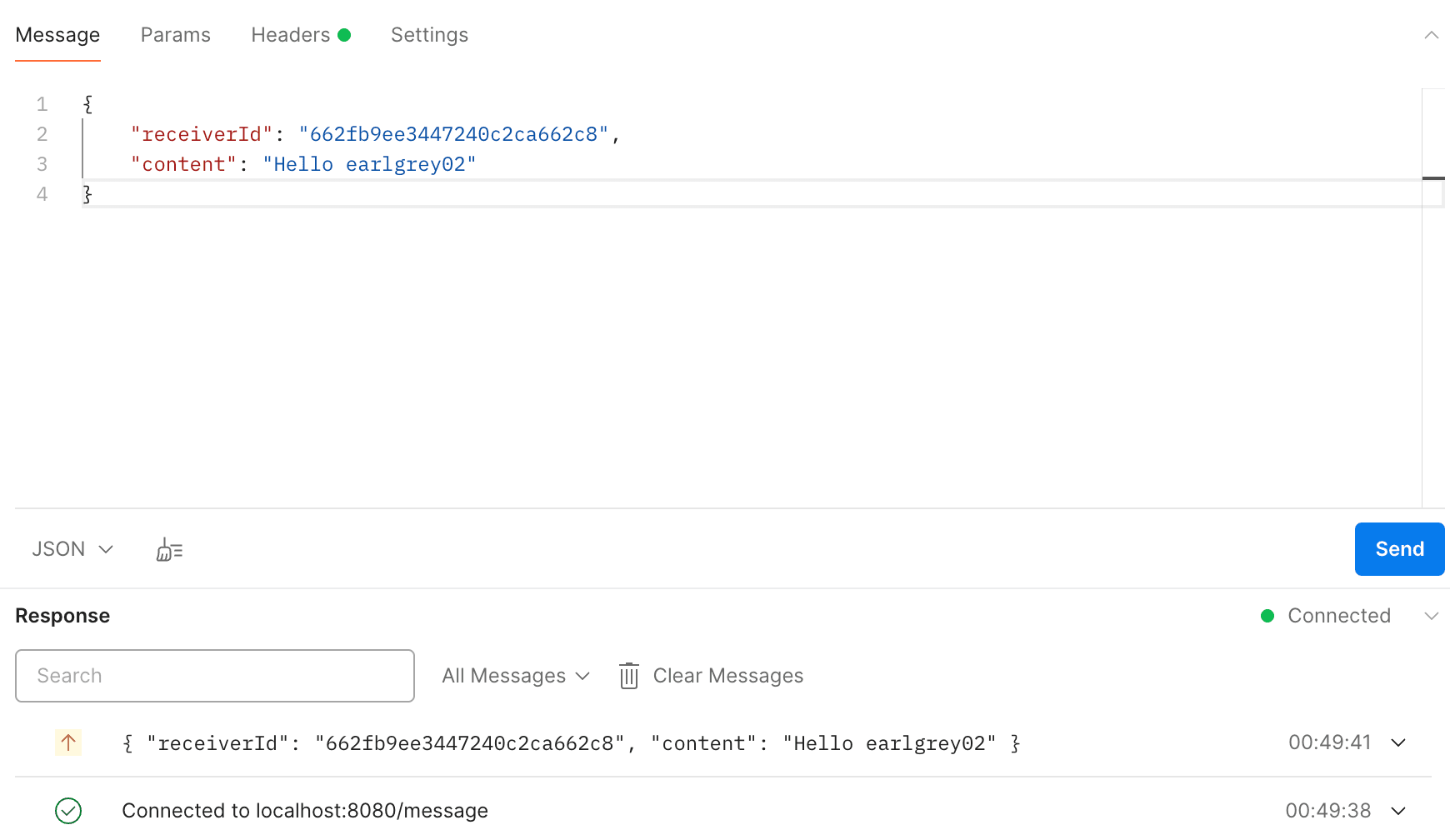
Task: Switch to the Message tab
Action: 57,35
